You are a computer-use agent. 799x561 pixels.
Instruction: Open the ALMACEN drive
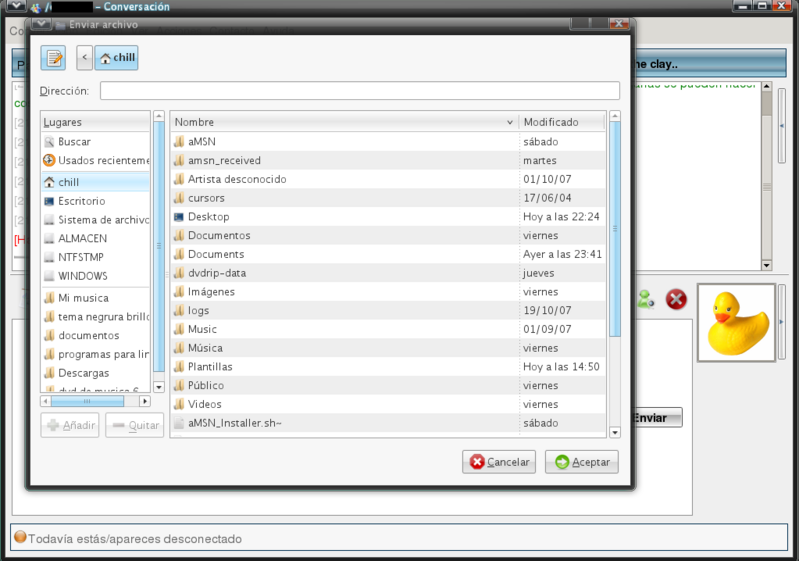click(95, 238)
